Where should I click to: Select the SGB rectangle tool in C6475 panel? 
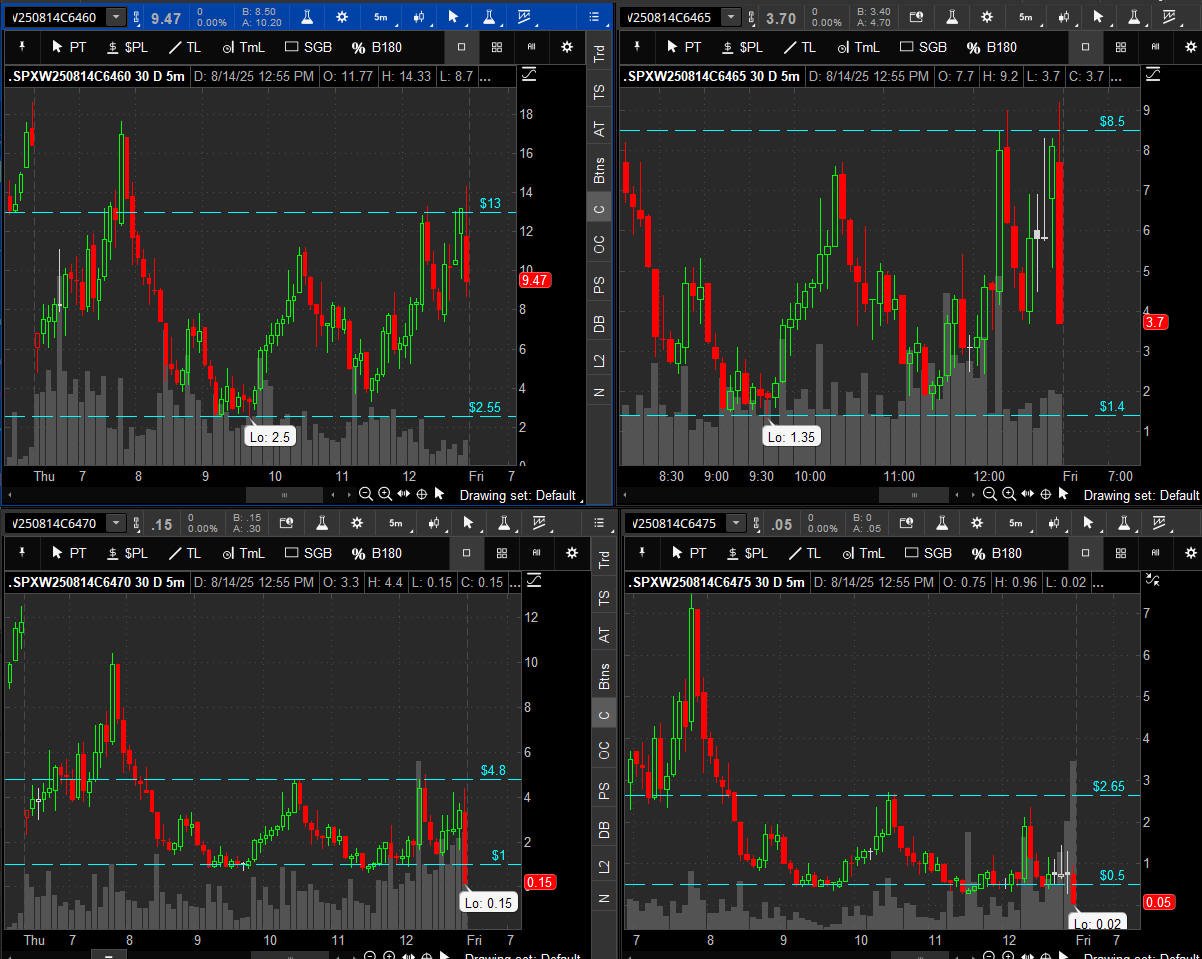coord(925,553)
